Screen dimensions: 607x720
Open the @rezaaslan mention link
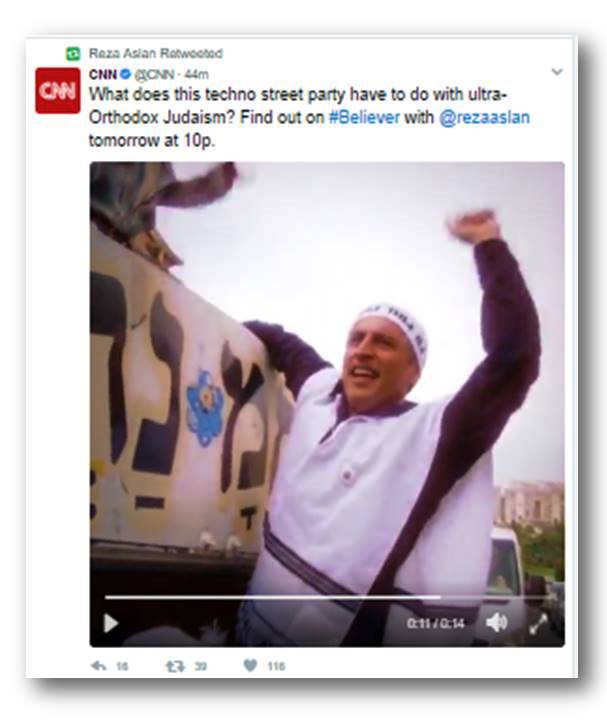pos(484,118)
